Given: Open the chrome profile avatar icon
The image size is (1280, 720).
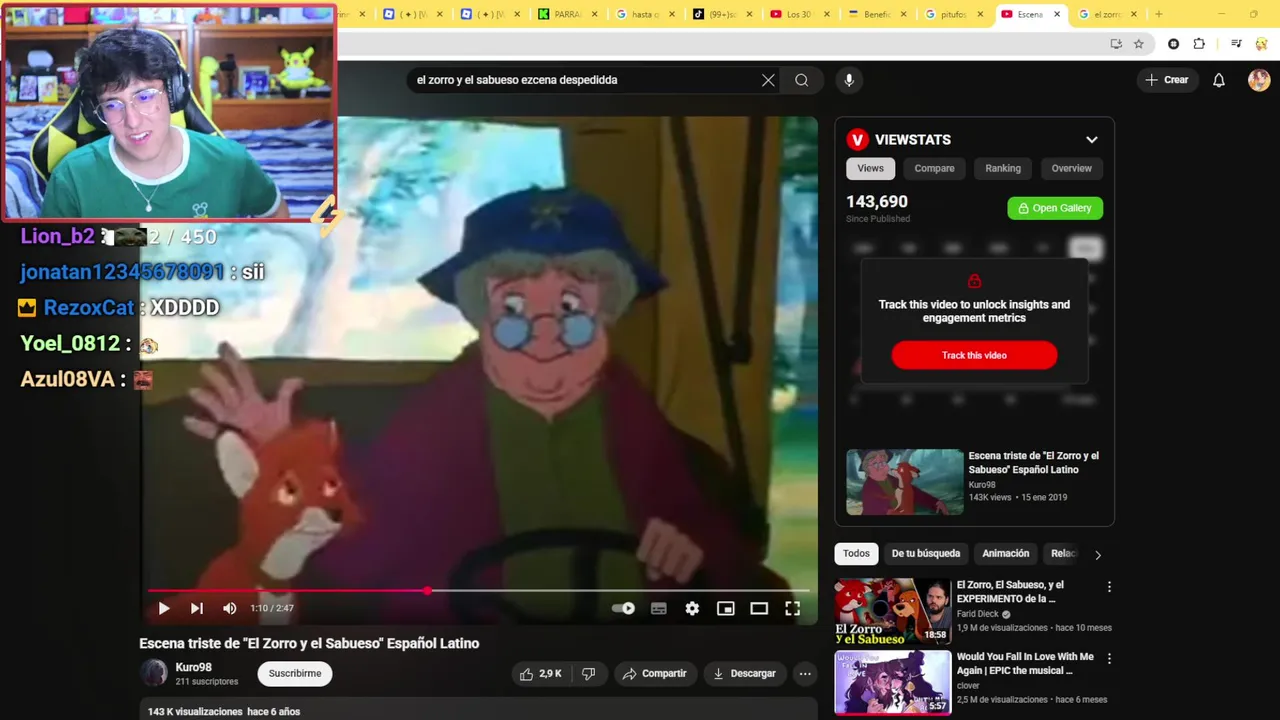Looking at the screenshot, I should (1261, 44).
